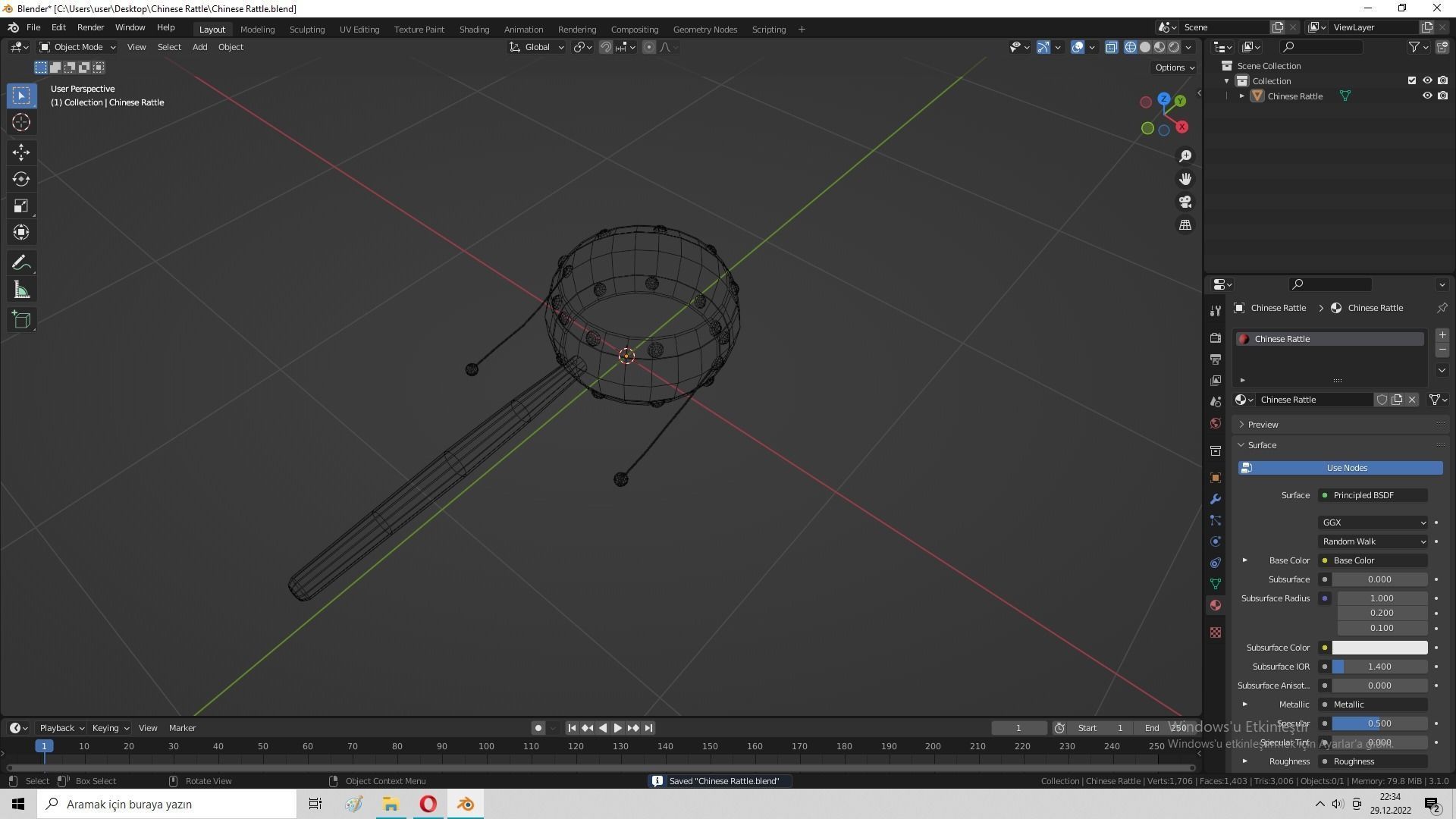Image resolution: width=1456 pixels, height=819 pixels.
Task: Open the Render menu
Action: (90, 27)
